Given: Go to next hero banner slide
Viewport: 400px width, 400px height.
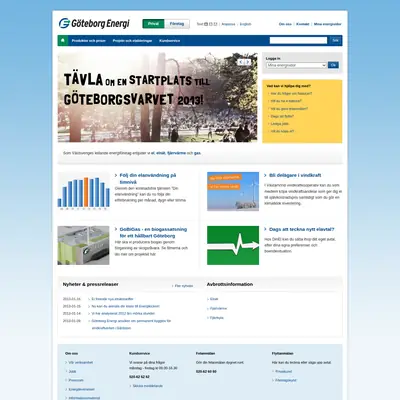Looking at the screenshot, I should pos(248,62).
